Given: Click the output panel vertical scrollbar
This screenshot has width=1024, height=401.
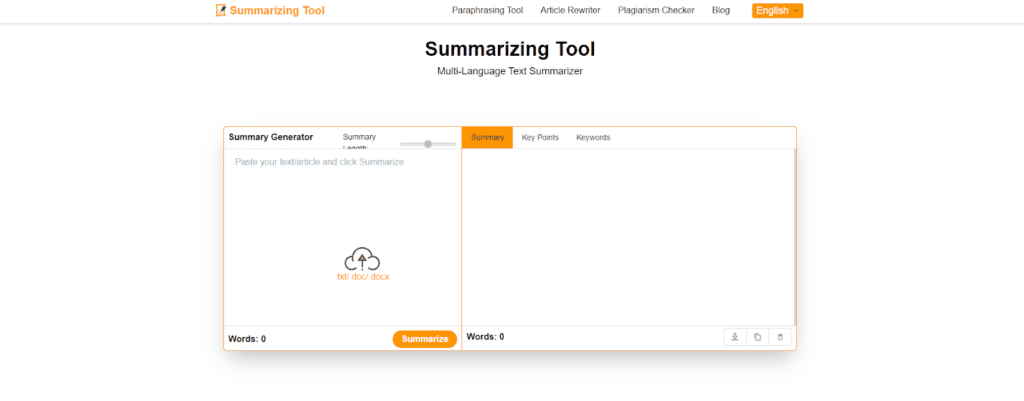Looking at the screenshot, I should (x=795, y=235).
